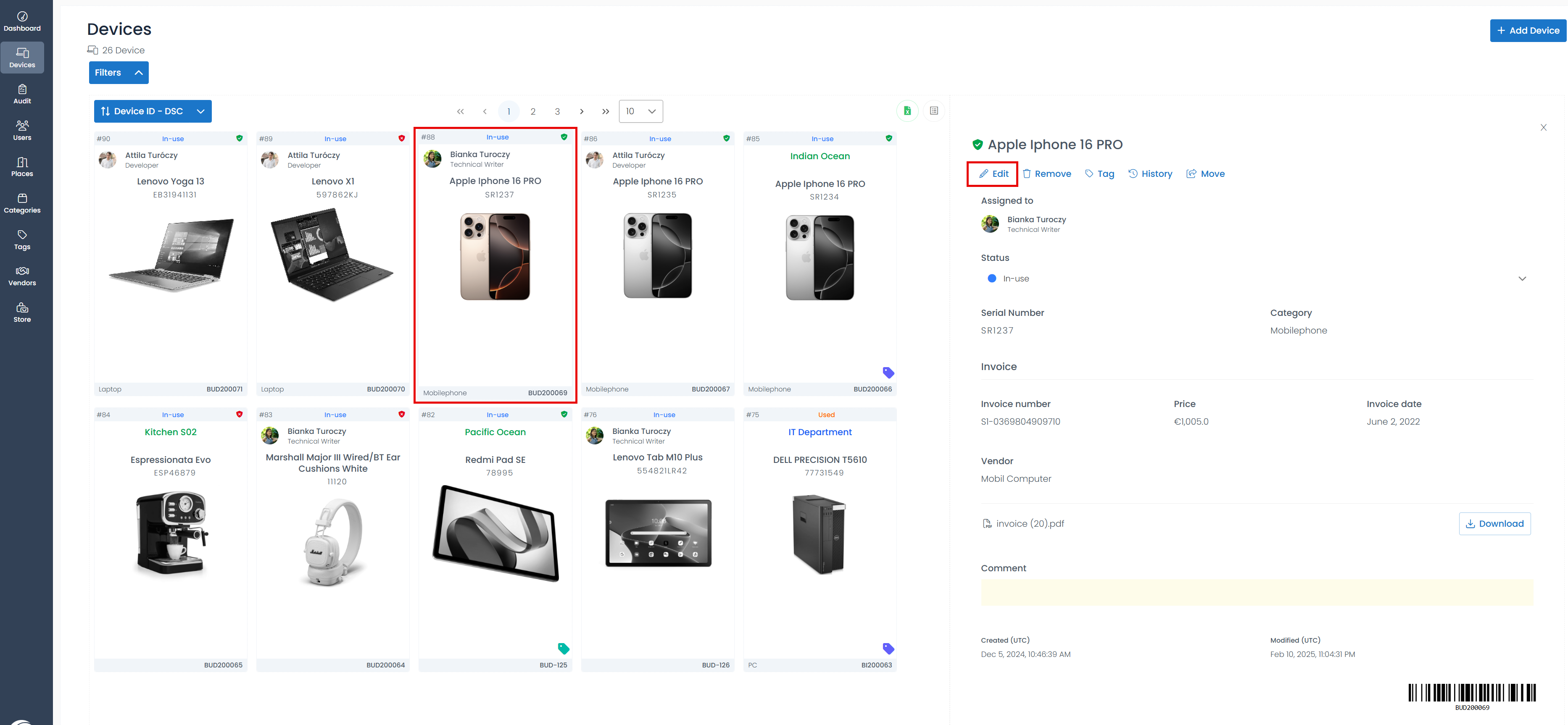Move the selected device
This screenshot has width=1568, height=725.
(x=1205, y=174)
